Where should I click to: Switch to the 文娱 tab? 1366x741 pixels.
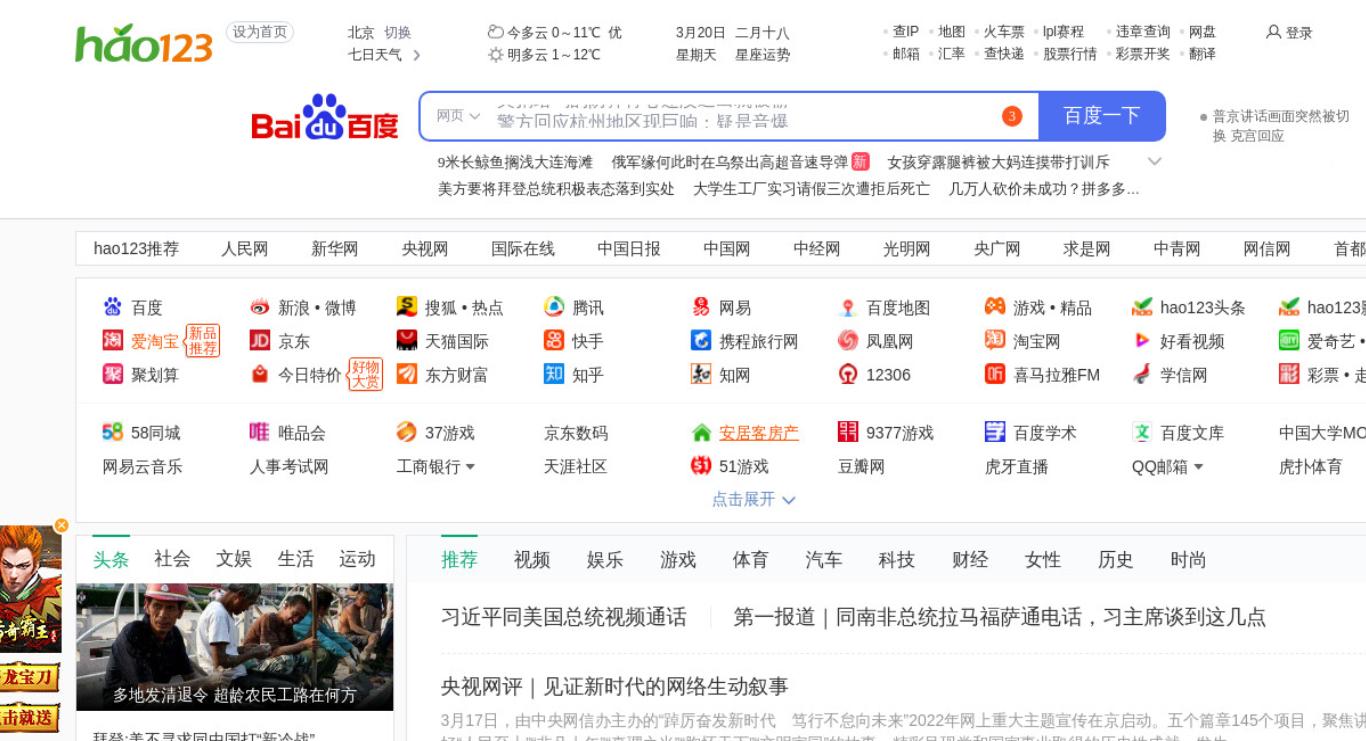pyautogui.click(x=234, y=559)
